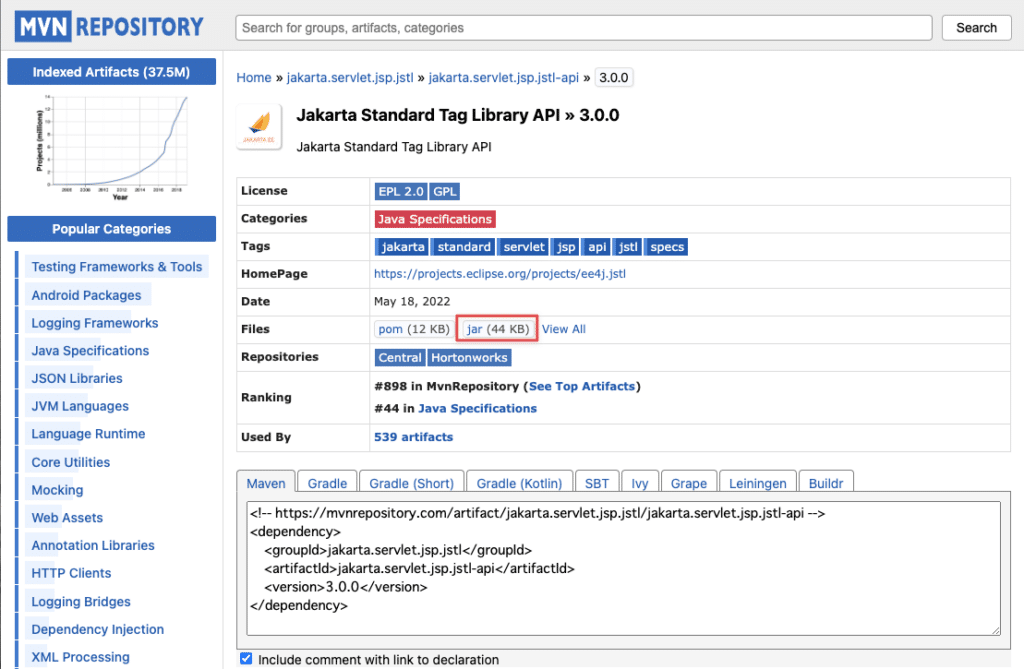1024x669 pixels.
Task: Click the "View All" files link
Action: pyautogui.click(x=563, y=328)
